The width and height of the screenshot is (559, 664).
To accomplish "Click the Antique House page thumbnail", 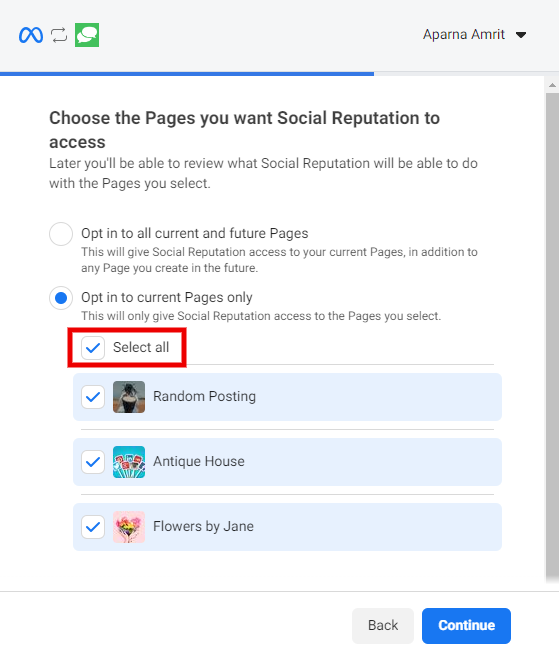I will point(129,462).
